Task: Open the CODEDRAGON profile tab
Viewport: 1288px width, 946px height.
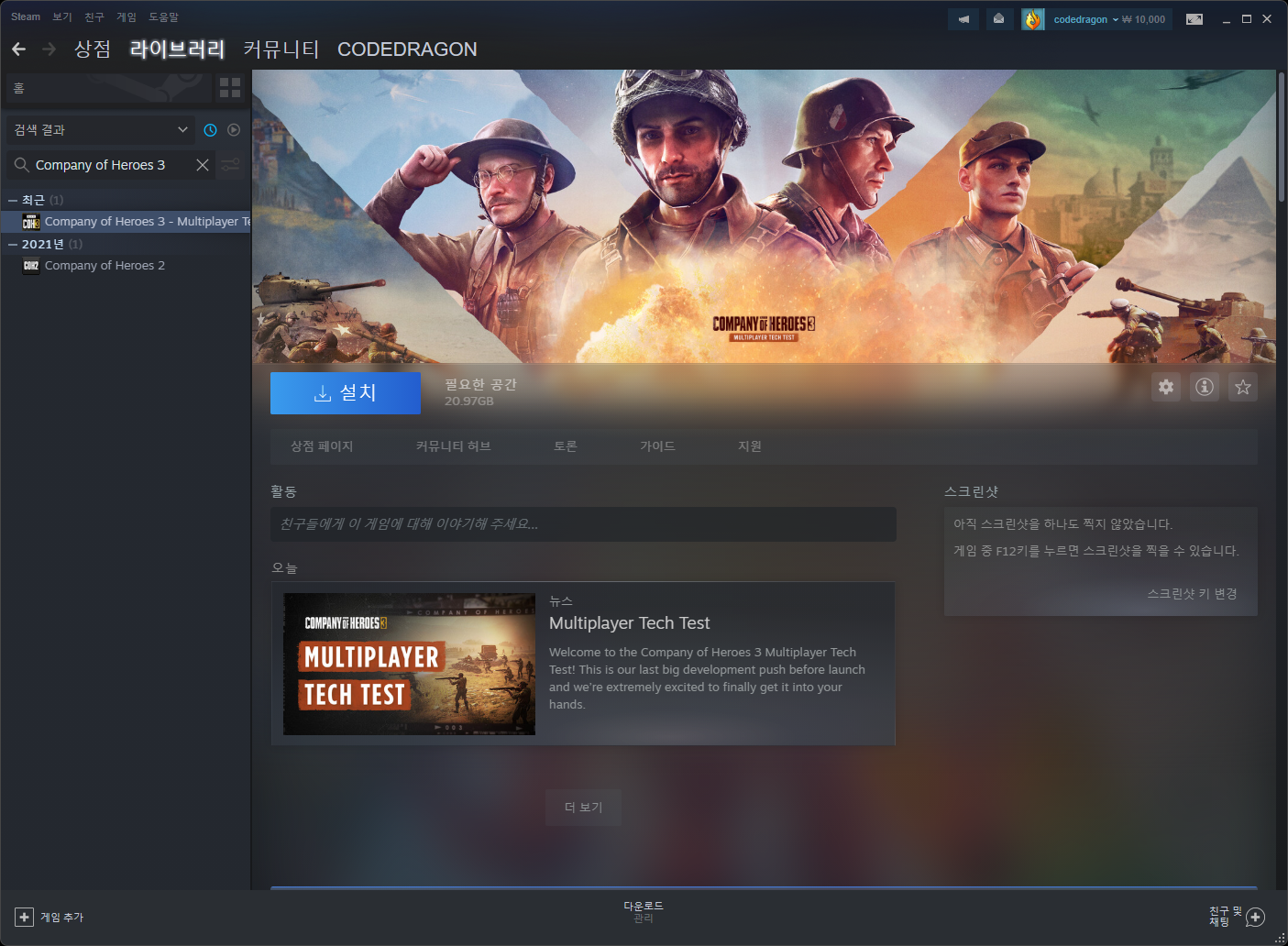Action: [407, 49]
